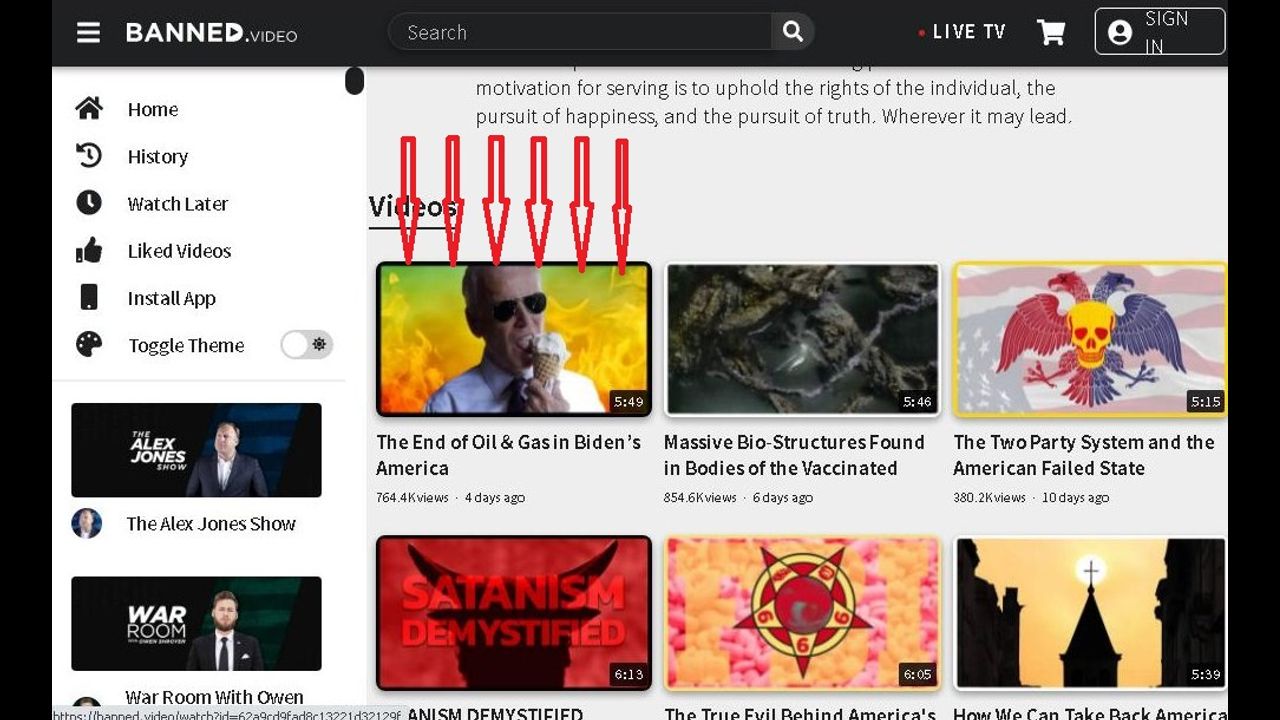Click the search magnifier icon
1280x720 pixels.
pyautogui.click(x=792, y=32)
